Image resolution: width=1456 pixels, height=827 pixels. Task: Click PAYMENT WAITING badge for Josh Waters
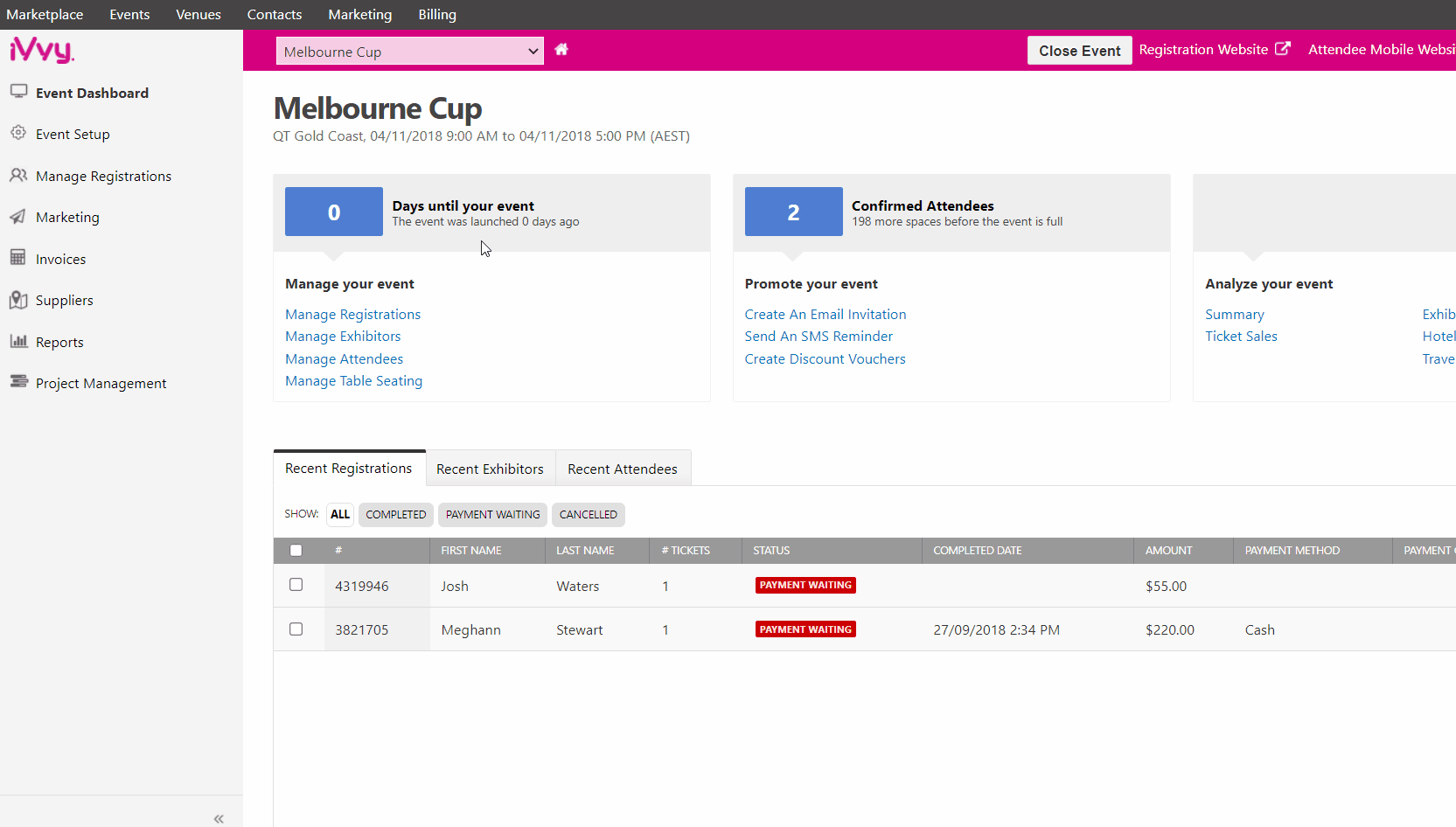pos(805,585)
